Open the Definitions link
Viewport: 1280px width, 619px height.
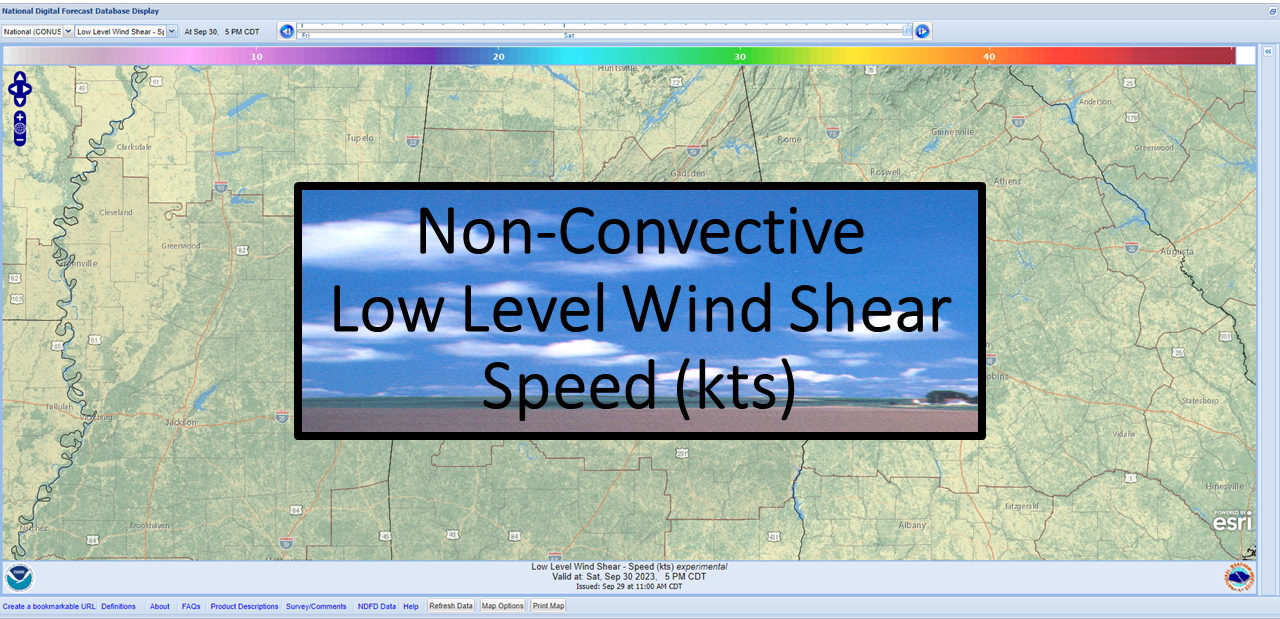tap(118, 606)
